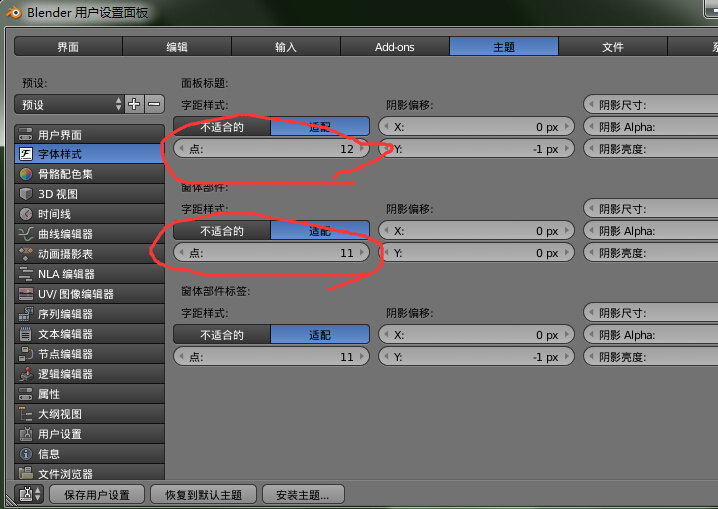
Task: Increase 窗体部件 点 size right arrow
Action: pyautogui.click(x=362, y=252)
